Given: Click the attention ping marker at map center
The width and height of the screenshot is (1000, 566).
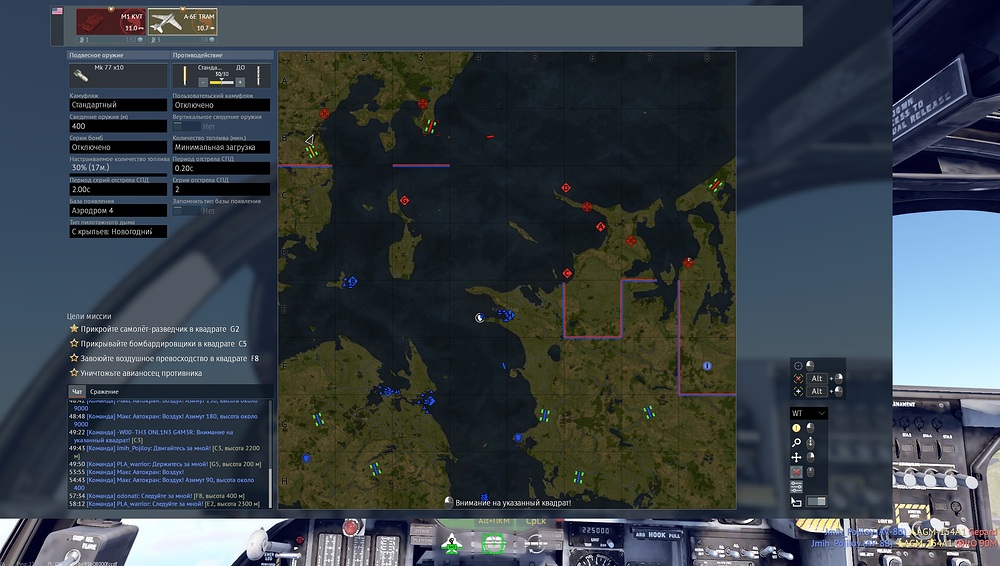Looking at the screenshot, I should pos(480,318).
